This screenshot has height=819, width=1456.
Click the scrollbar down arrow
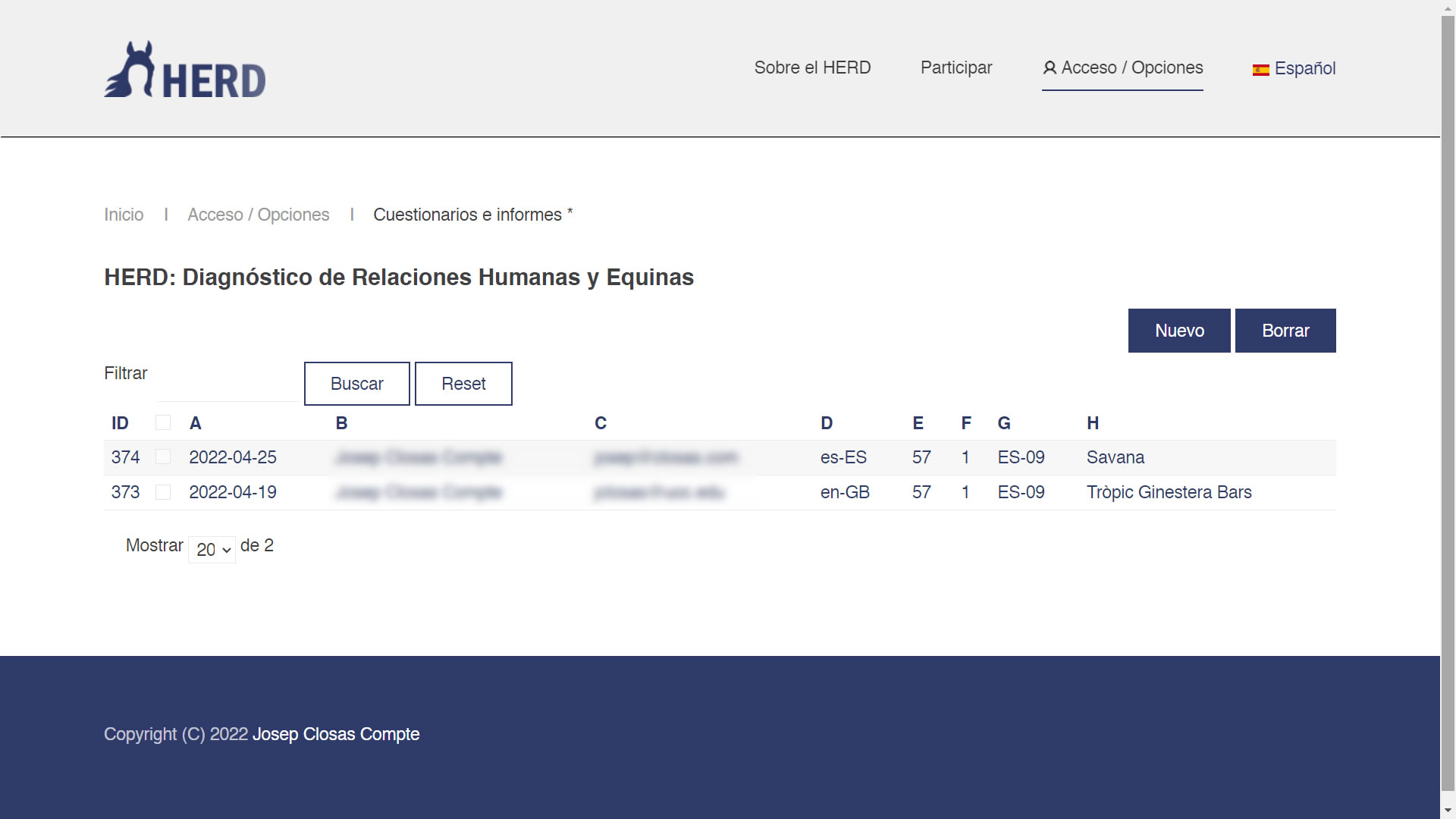(x=1448, y=811)
